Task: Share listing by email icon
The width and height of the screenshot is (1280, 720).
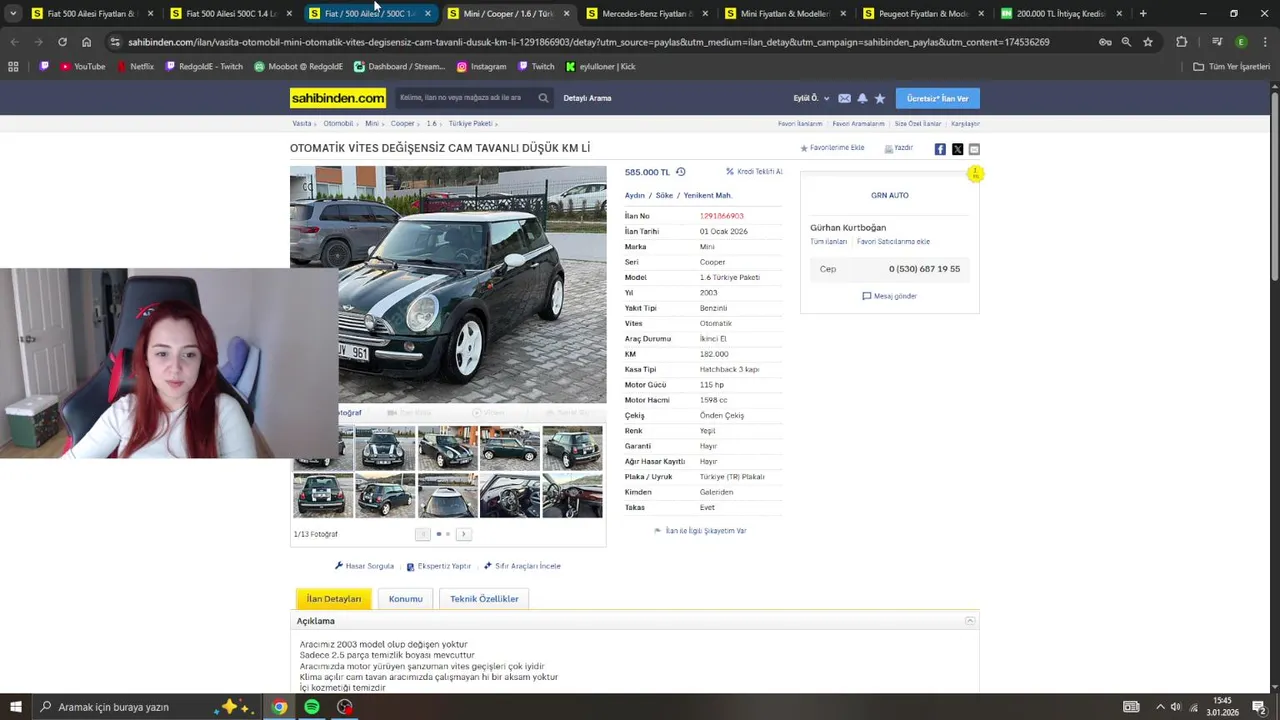Action: 974,149
